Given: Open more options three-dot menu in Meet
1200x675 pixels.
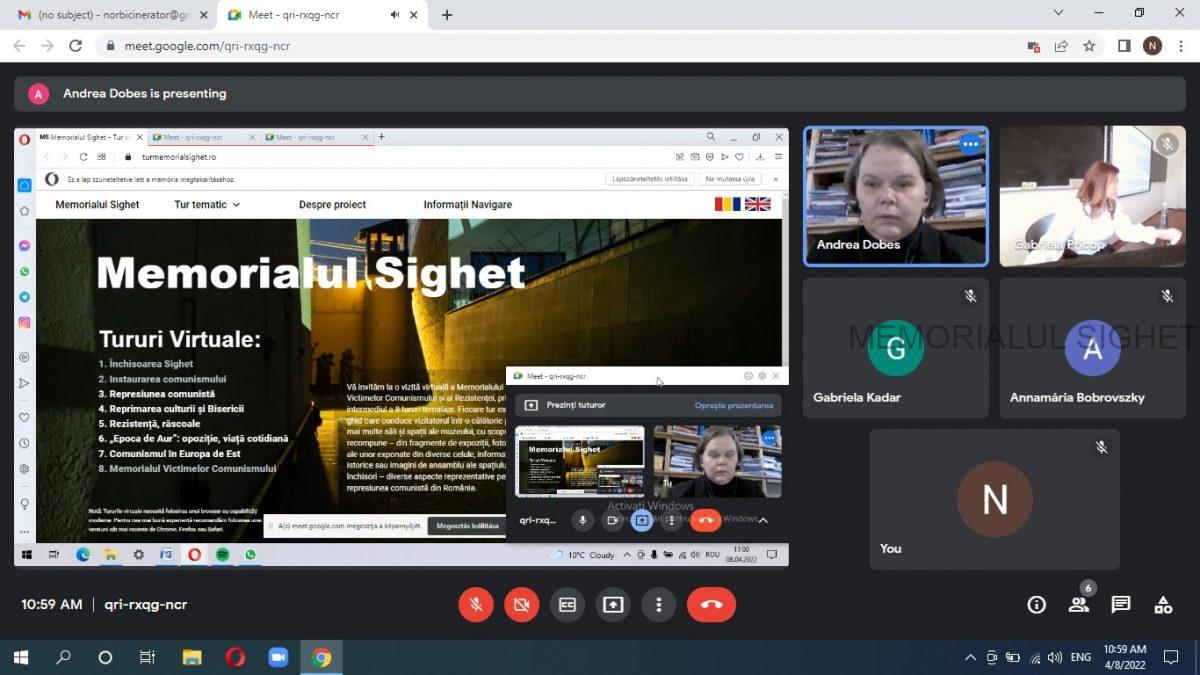Looking at the screenshot, I should coord(658,604).
